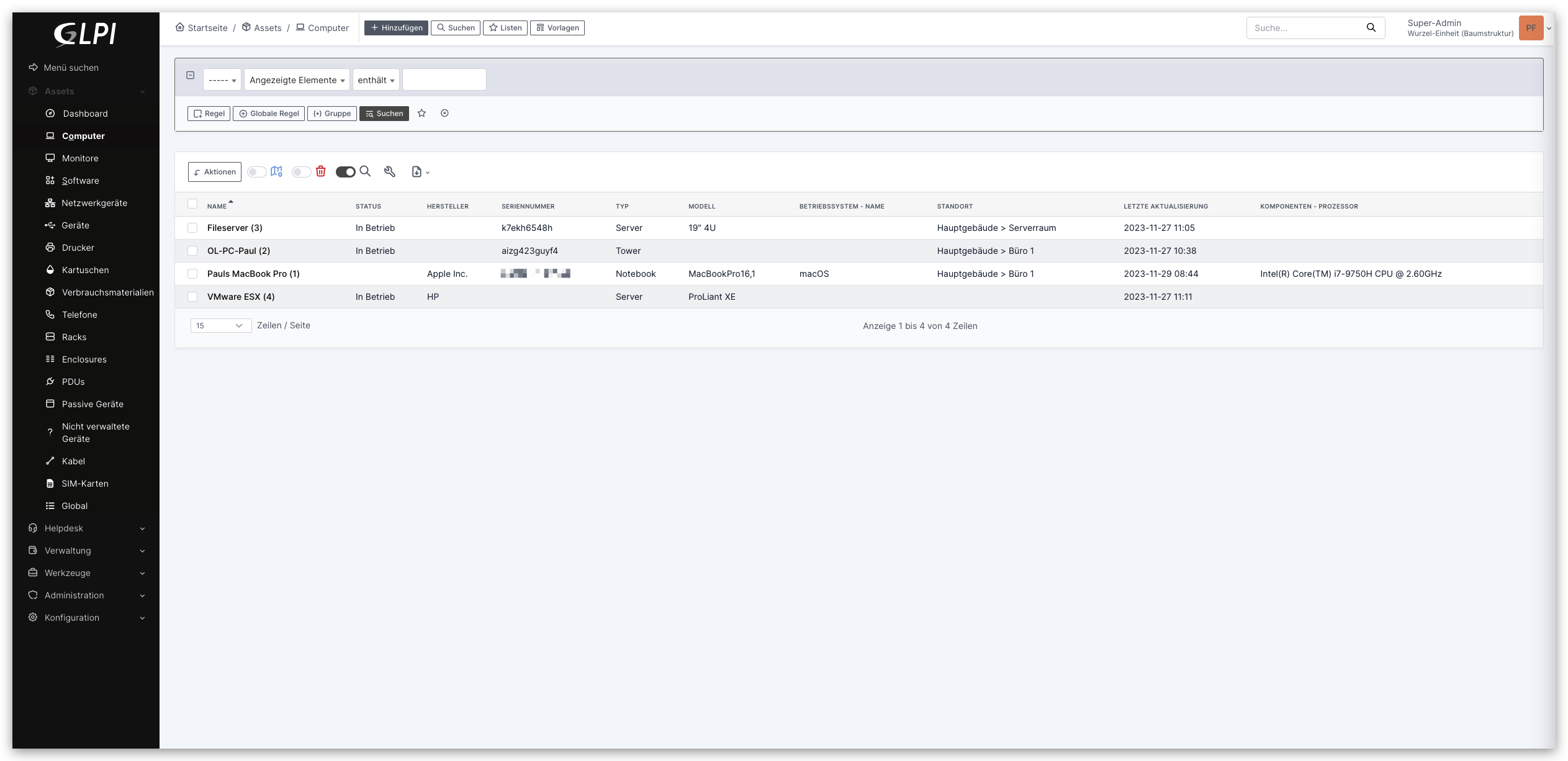
Task: Expand the Konfiguration menu section
Action: click(x=86, y=618)
